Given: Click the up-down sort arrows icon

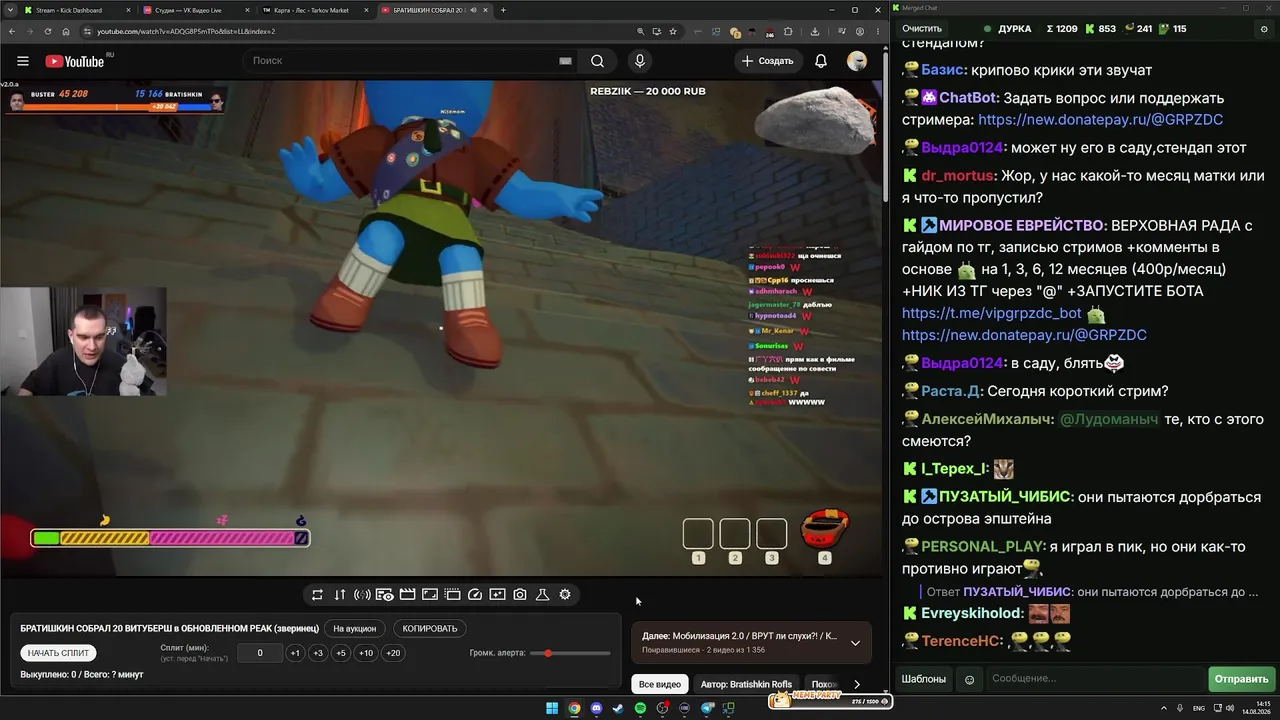Looking at the screenshot, I should 340,595.
